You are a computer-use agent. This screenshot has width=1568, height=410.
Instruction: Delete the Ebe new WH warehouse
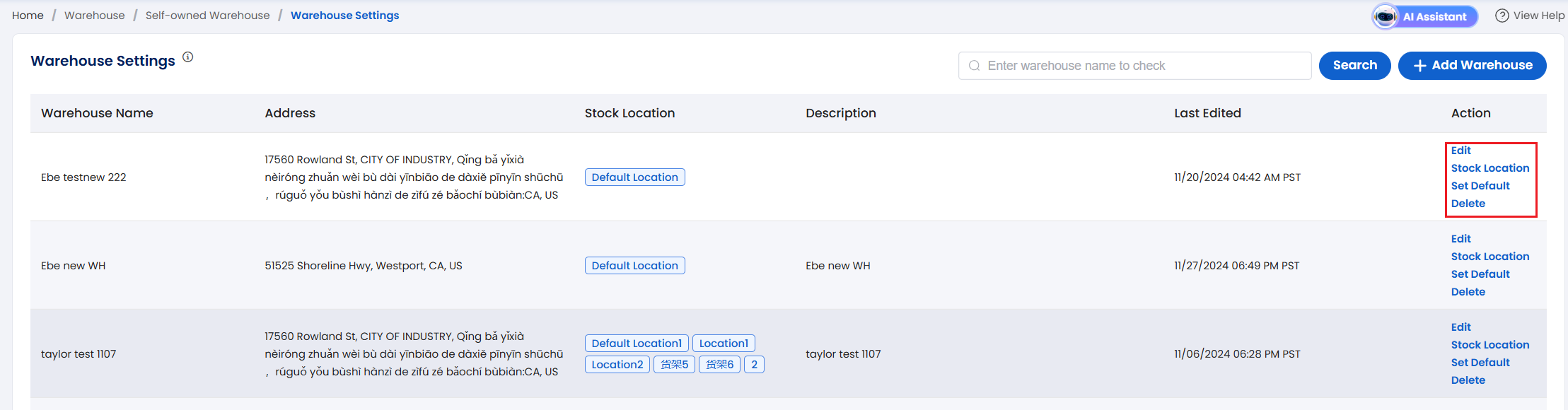coord(1468,292)
